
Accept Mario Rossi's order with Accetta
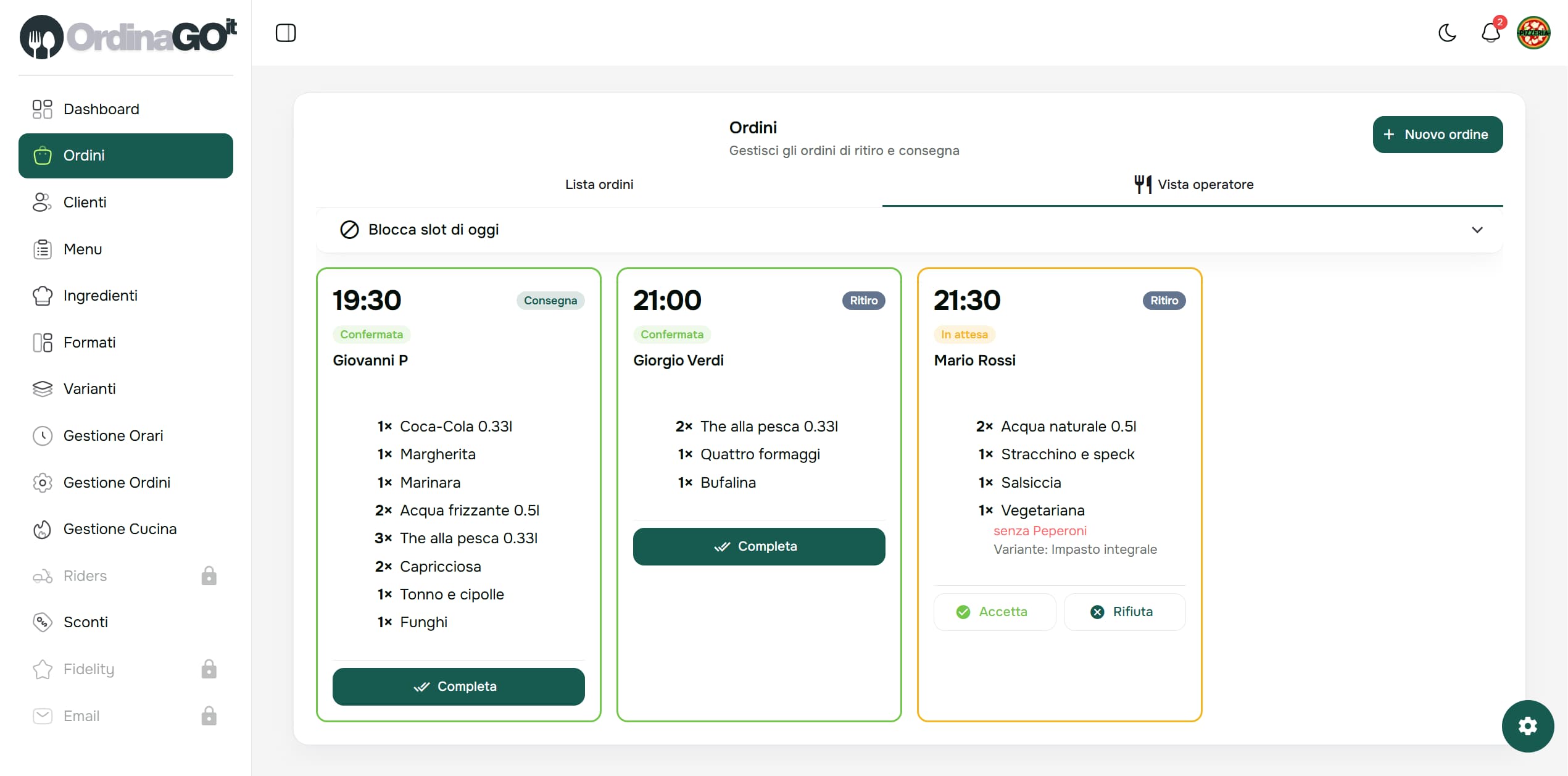995,612
